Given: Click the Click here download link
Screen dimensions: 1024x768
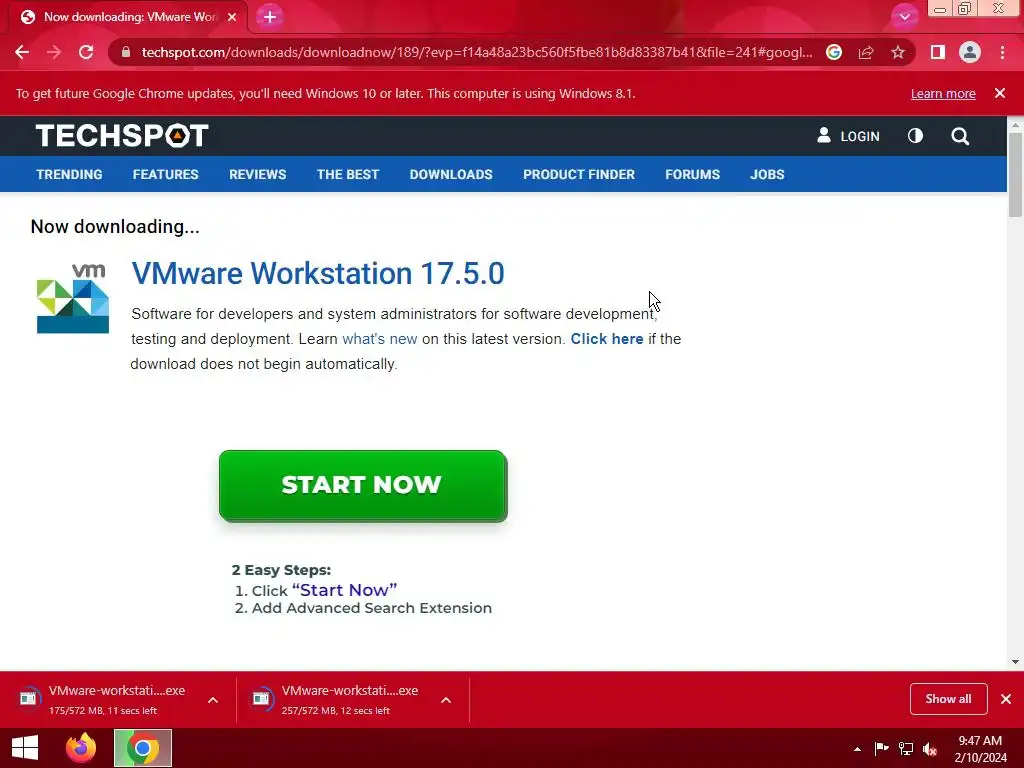Looking at the screenshot, I should click(607, 339).
